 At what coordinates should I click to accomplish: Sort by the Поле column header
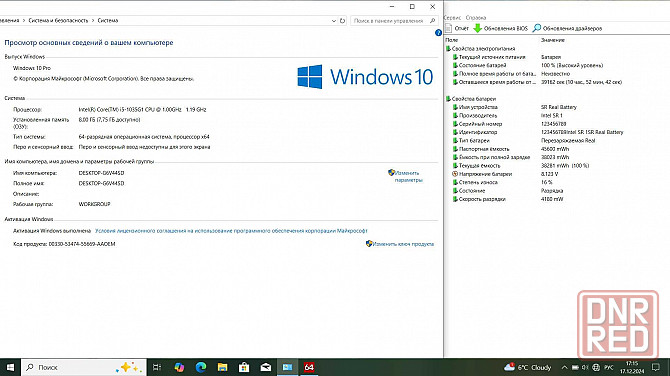(x=452, y=40)
